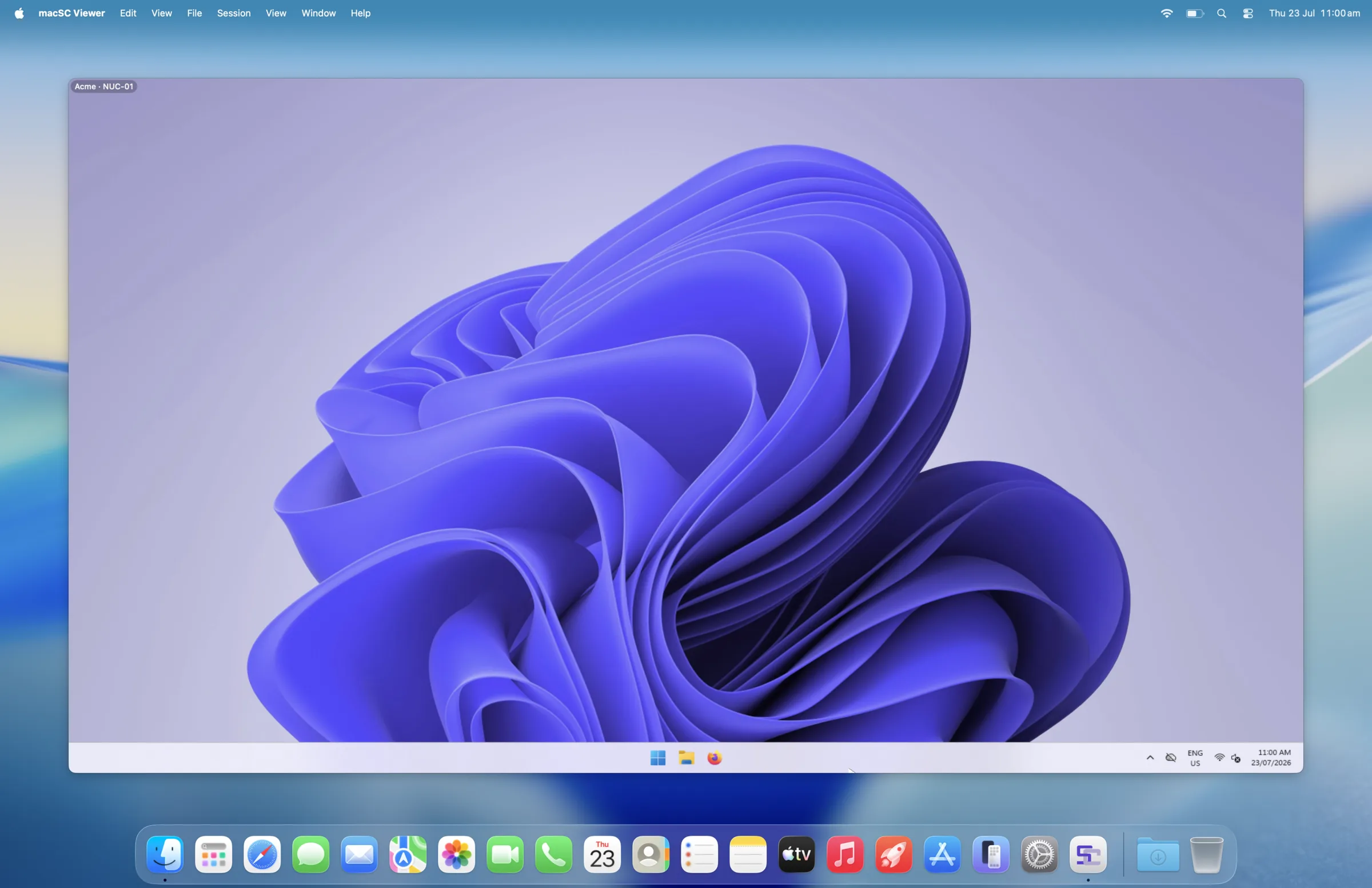The width and height of the screenshot is (1372, 888).
Task: Click the Acme · NUC-01 session label
Action: tap(104, 86)
